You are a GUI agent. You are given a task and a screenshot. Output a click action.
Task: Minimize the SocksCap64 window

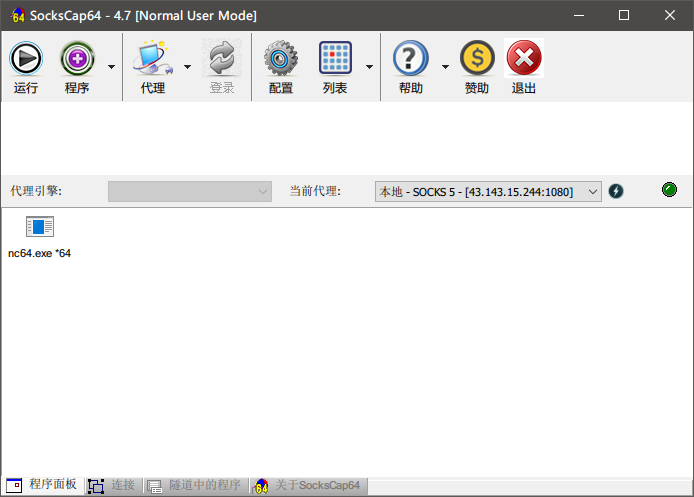click(x=579, y=15)
